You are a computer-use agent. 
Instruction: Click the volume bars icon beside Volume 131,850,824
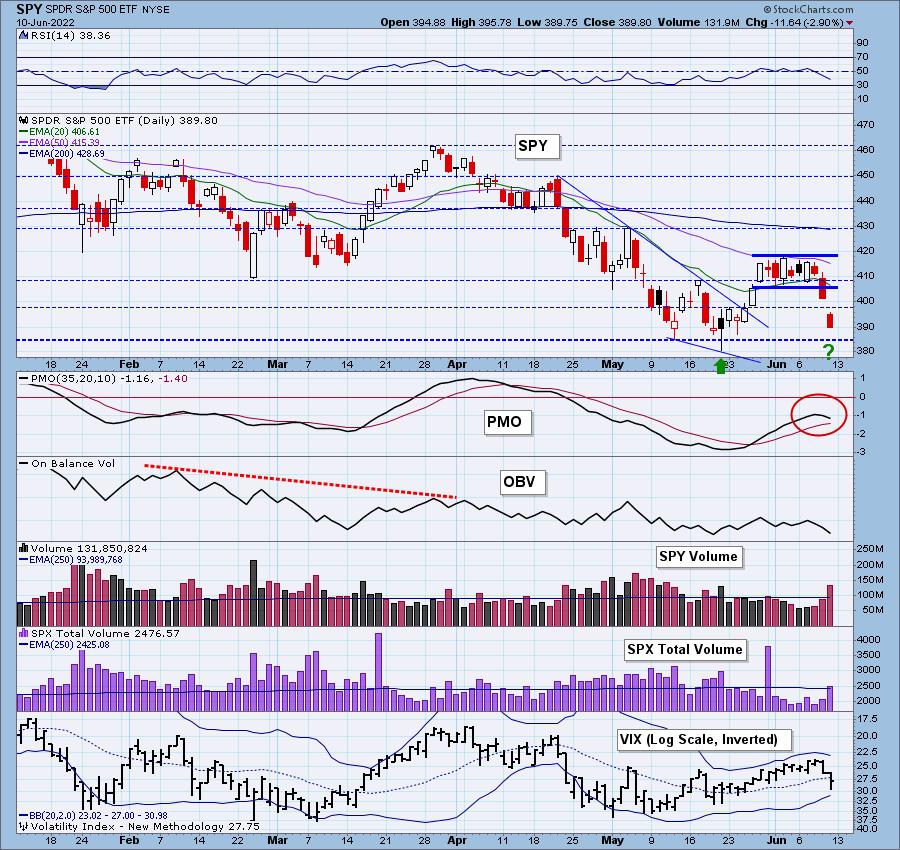click(x=24, y=548)
